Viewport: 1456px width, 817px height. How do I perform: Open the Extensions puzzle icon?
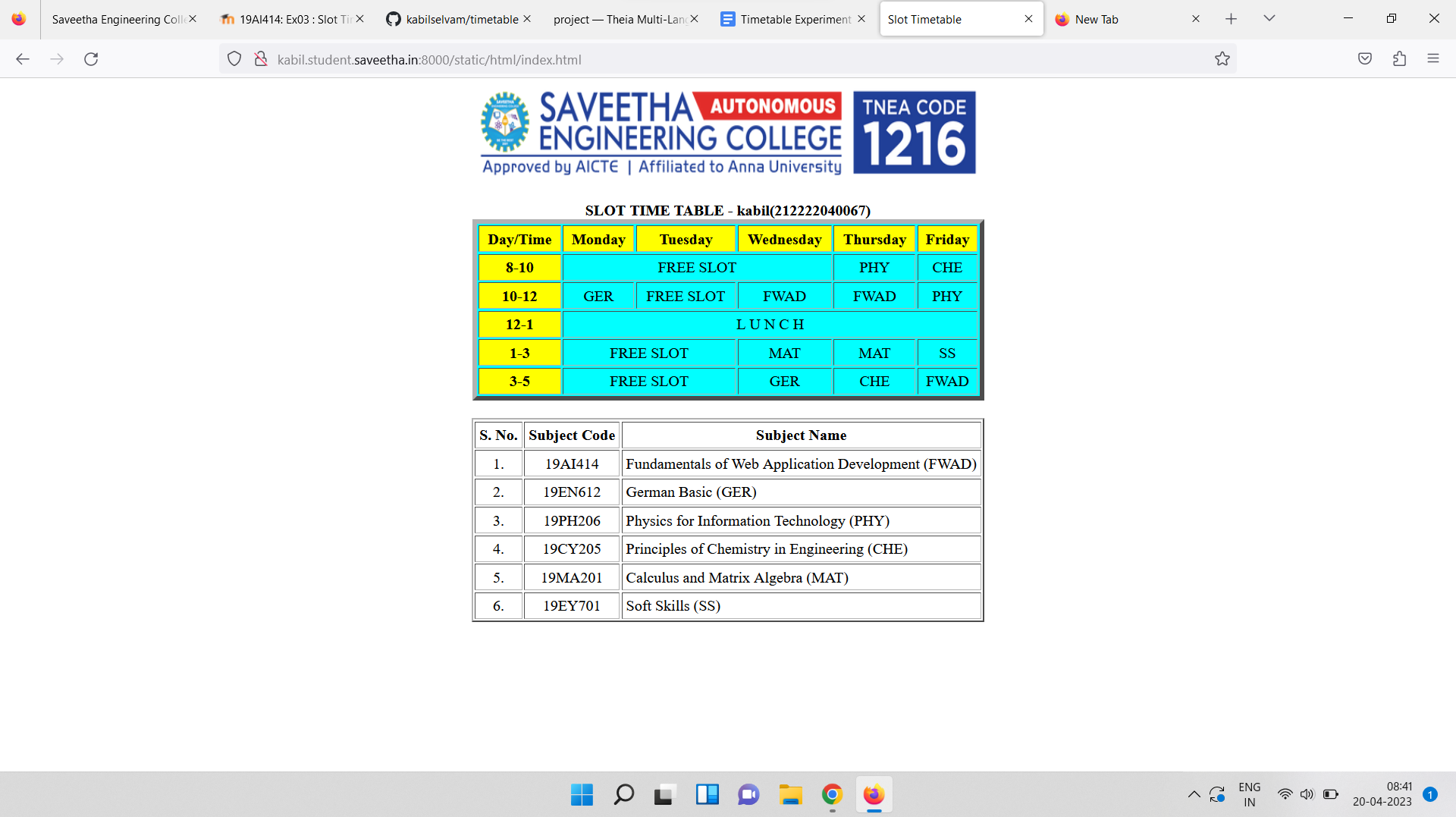point(1400,59)
